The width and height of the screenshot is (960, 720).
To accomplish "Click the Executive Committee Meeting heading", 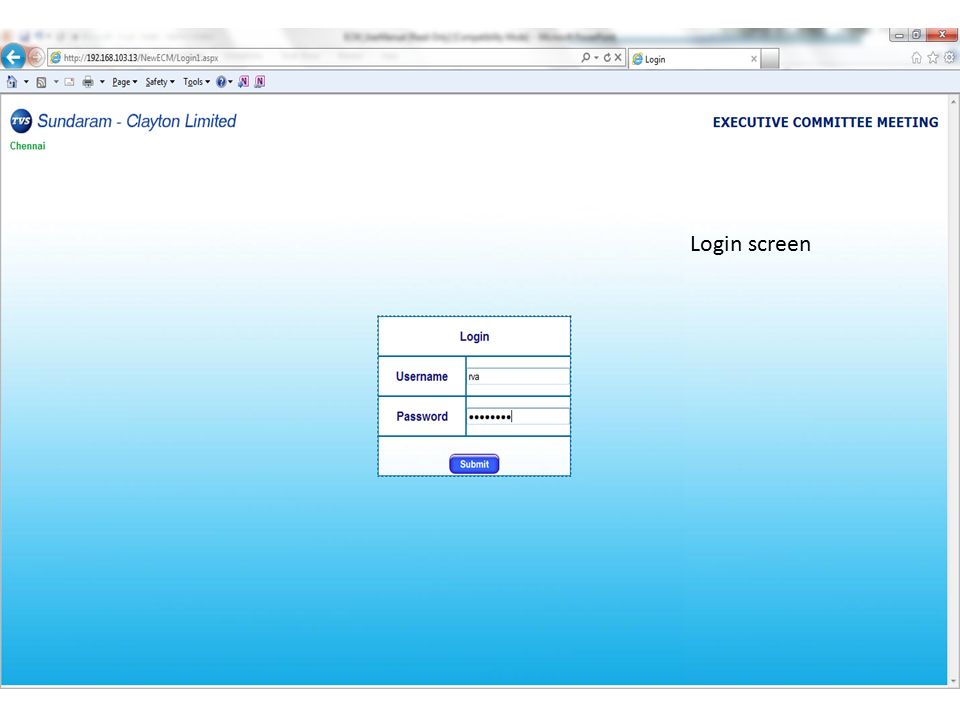I will click(825, 122).
